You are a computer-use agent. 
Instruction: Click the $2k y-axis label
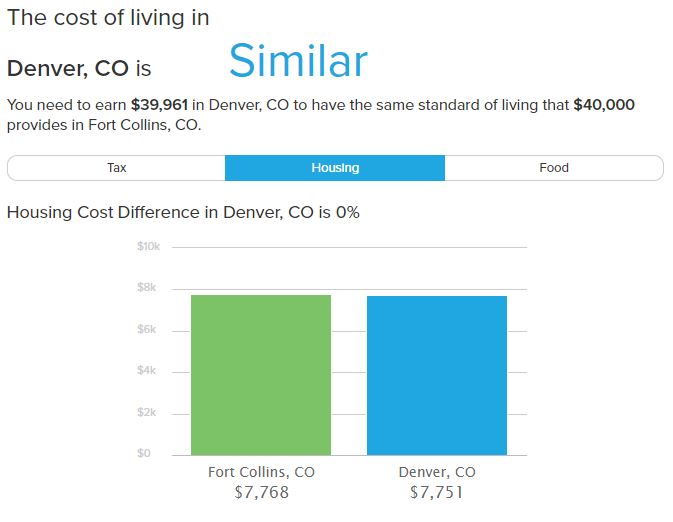(x=146, y=413)
